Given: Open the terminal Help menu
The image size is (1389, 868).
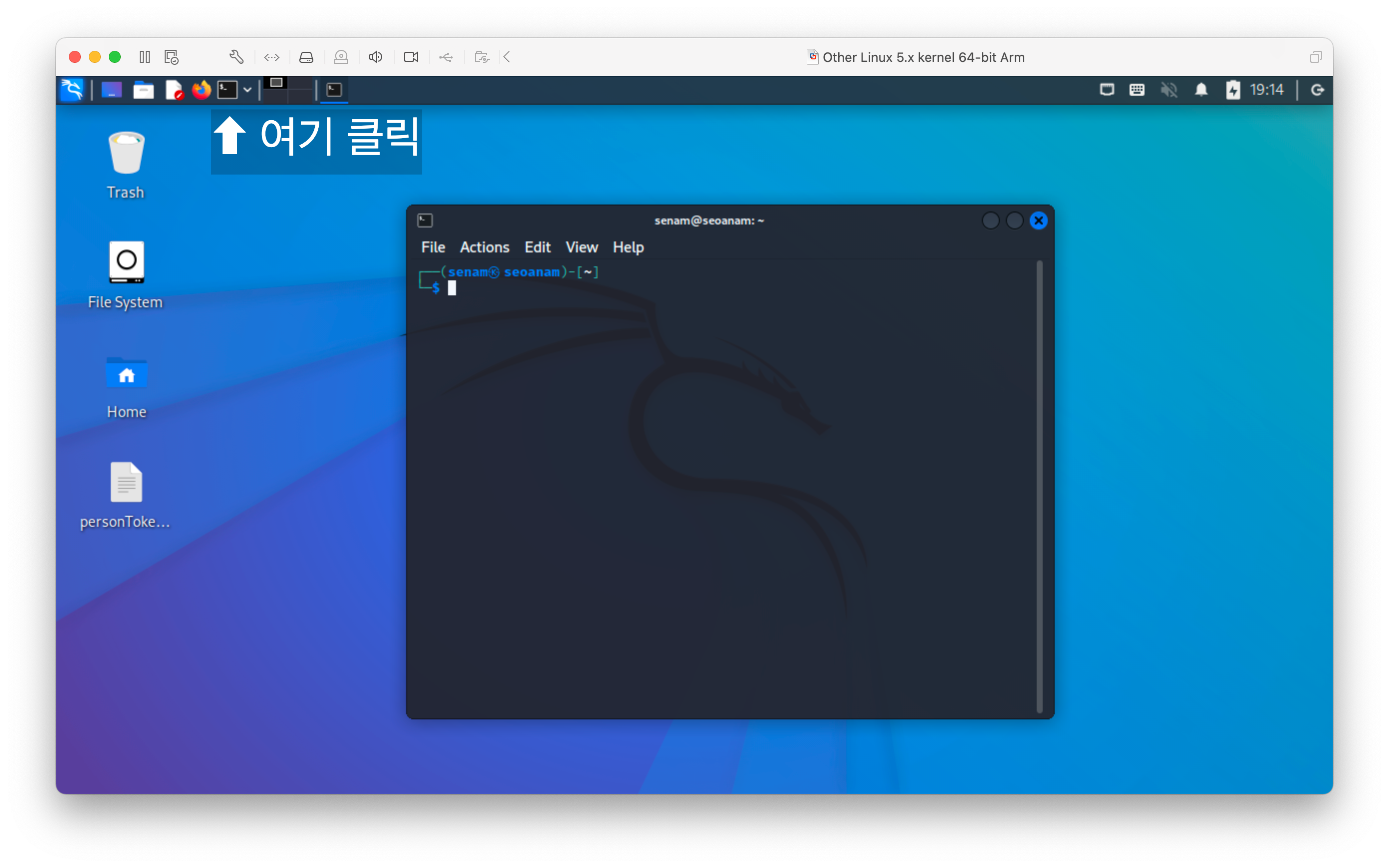Looking at the screenshot, I should pyautogui.click(x=628, y=247).
